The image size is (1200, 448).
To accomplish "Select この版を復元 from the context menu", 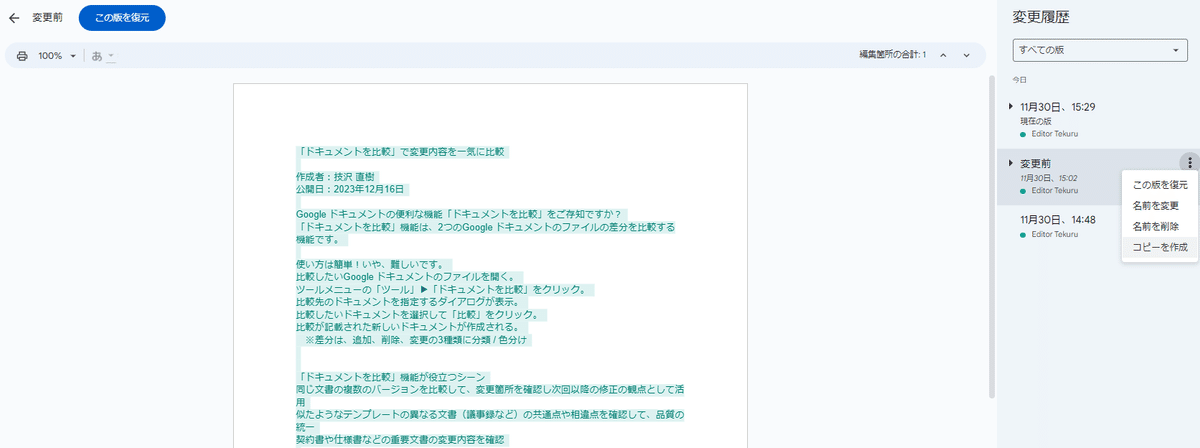I will [1160, 185].
